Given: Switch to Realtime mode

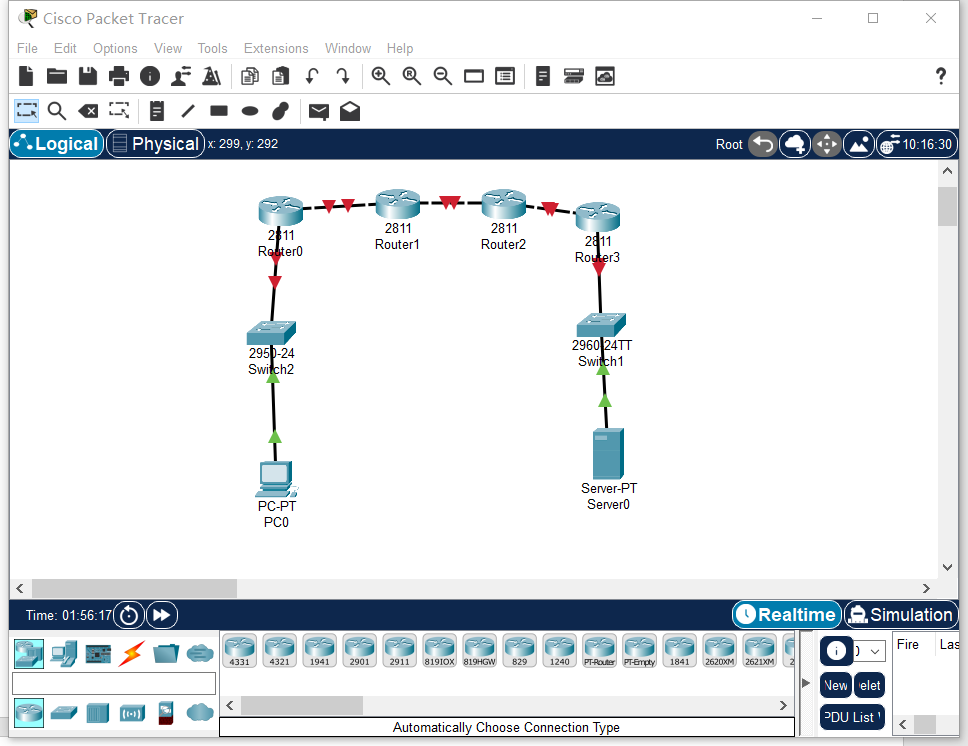Looking at the screenshot, I should 786,614.
